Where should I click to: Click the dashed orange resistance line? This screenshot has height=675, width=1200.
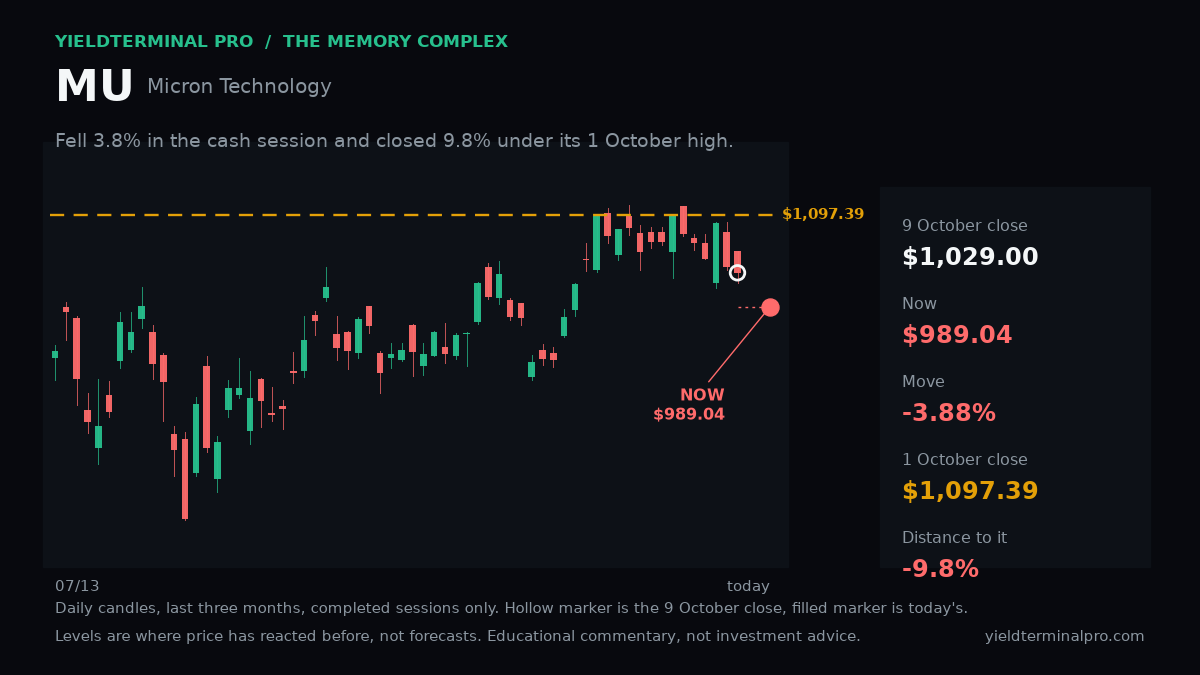pyautogui.click(x=411, y=214)
